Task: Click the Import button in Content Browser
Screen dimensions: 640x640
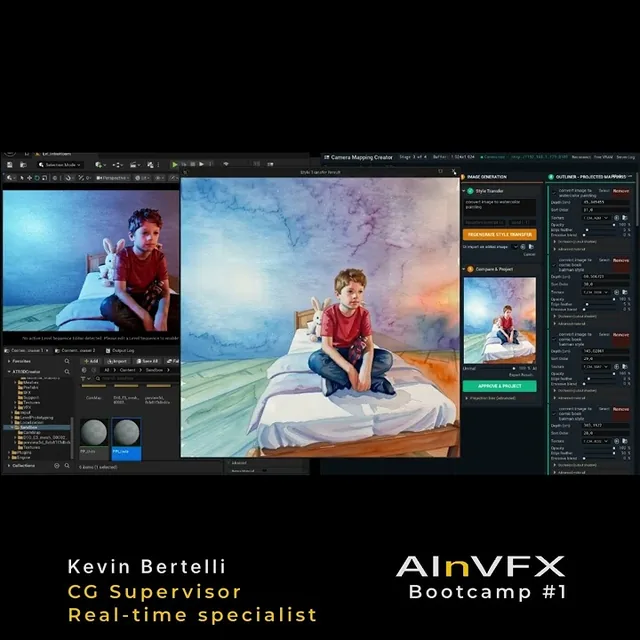Action: (x=117, y=361)
